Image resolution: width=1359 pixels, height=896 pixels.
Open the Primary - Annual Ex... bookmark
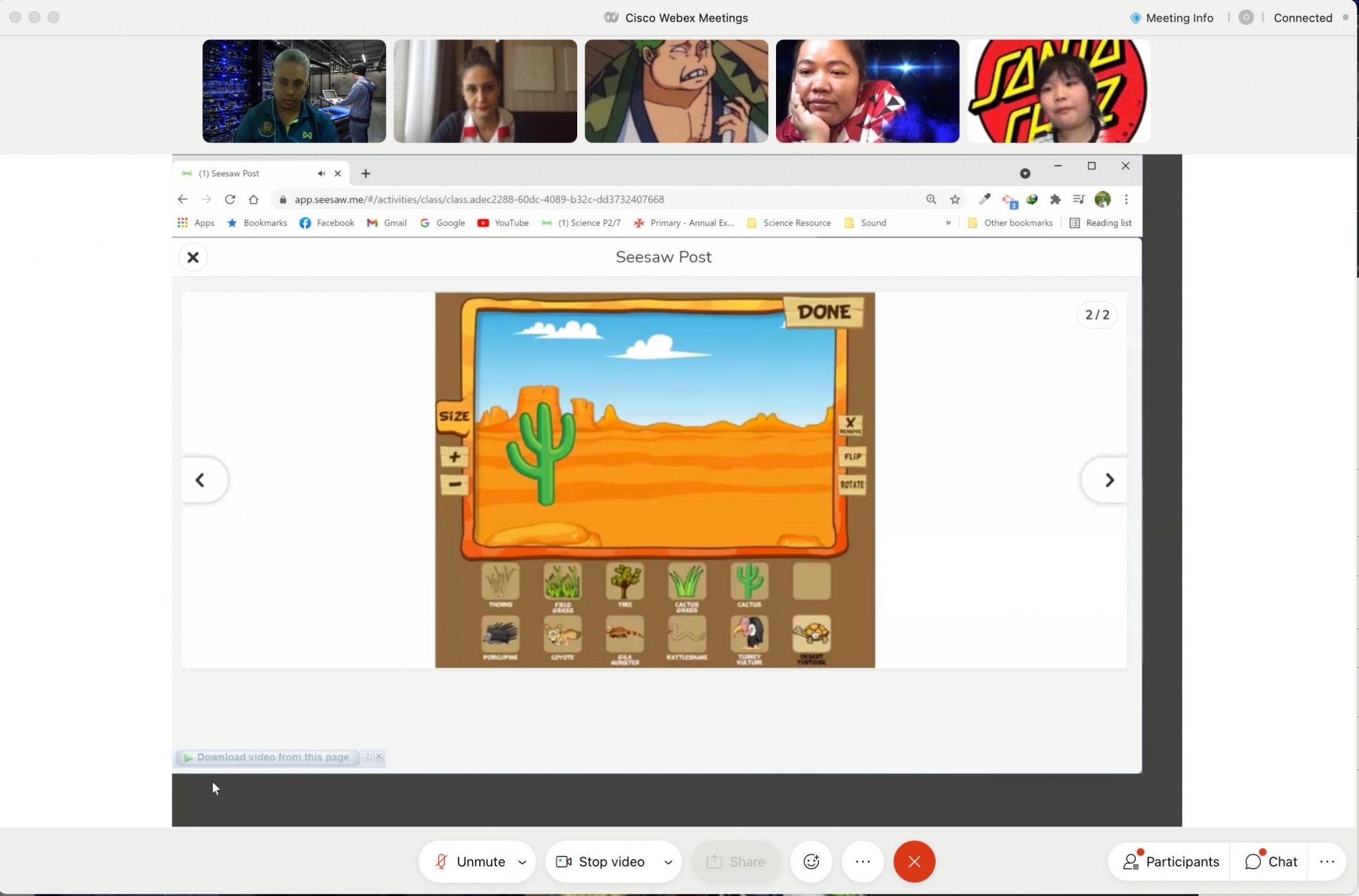pyautogui.click(x=684, y=223)
